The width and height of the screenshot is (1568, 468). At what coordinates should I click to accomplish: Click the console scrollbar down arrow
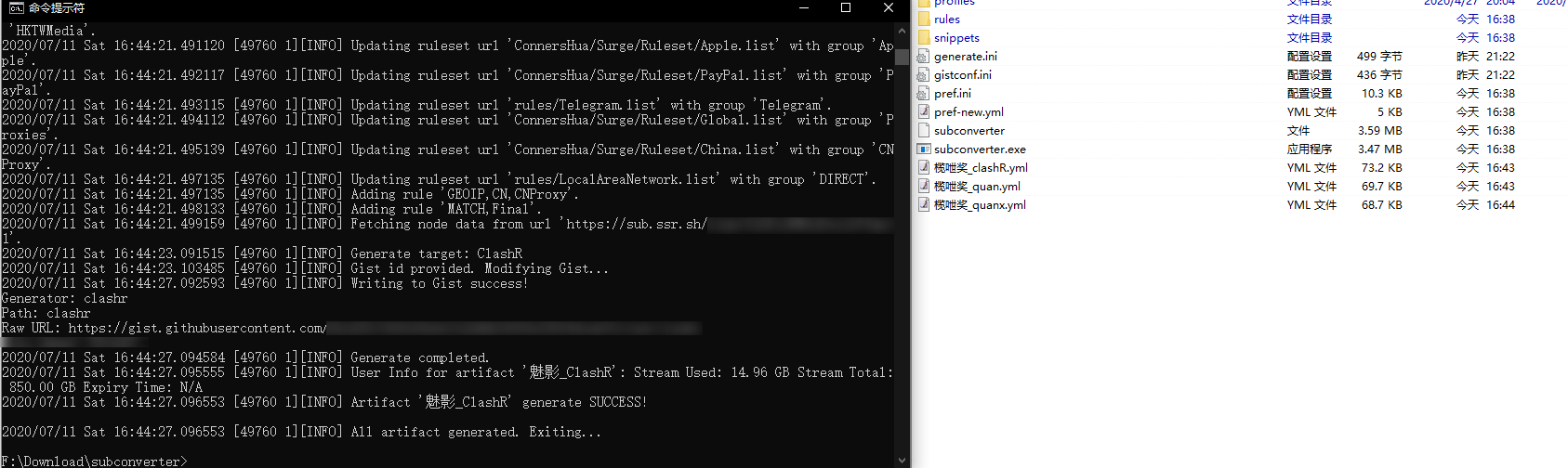point(903,461)
